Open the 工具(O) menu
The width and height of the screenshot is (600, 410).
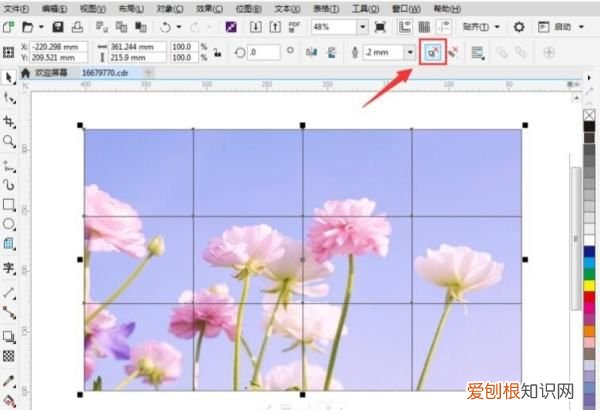[365, 8]
